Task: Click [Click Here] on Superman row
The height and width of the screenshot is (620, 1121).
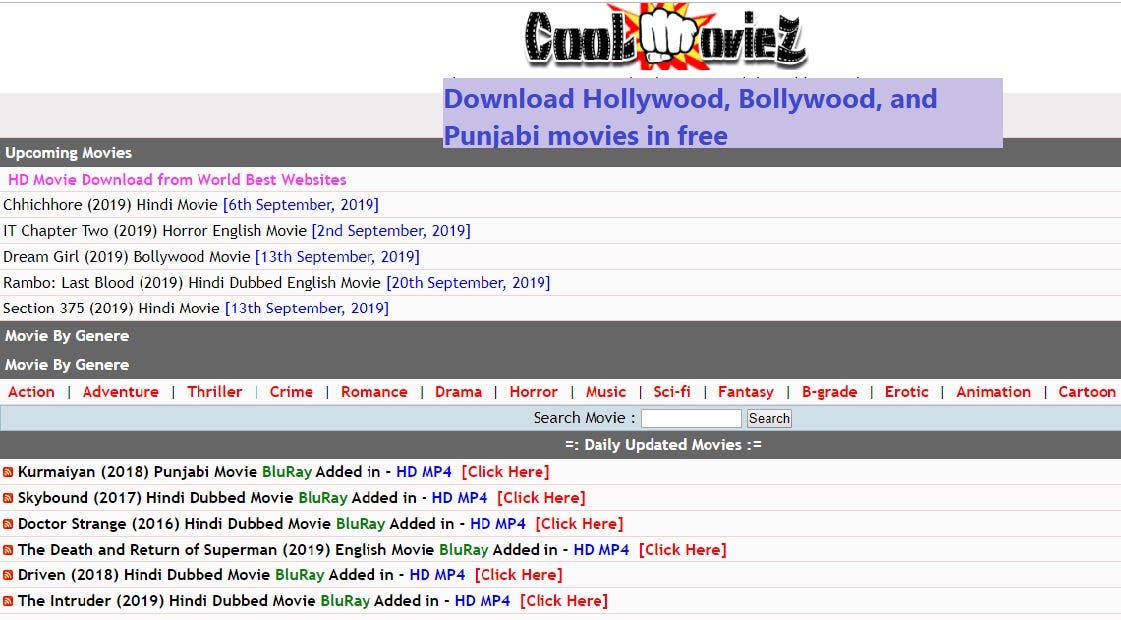Action: tap(683, 549)
